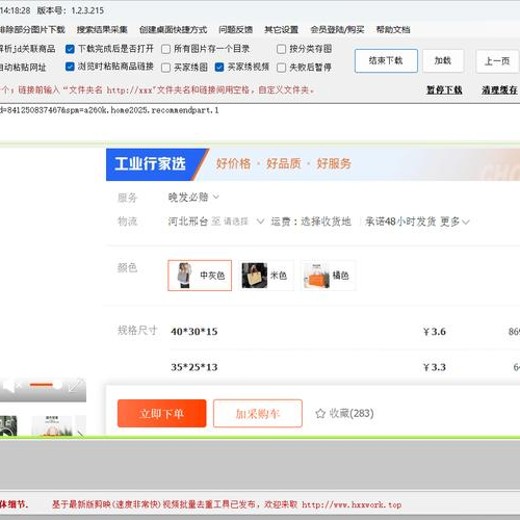Enable 买家秀图 checkbox
Screen dimensions: 520x520
166,68
